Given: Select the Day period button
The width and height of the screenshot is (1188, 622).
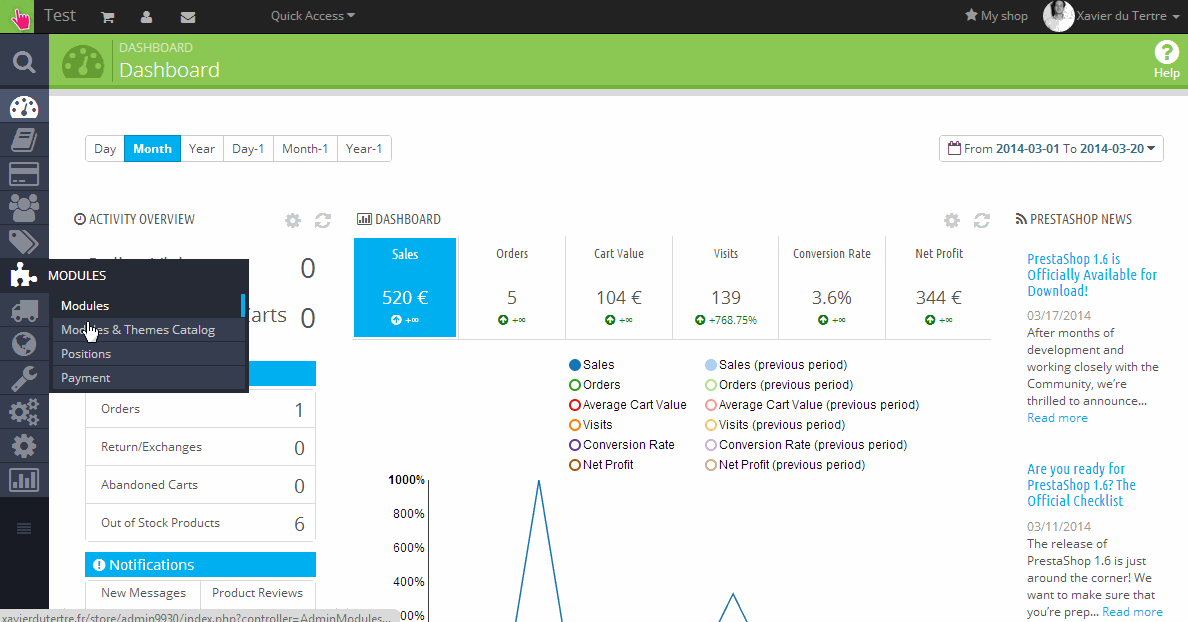Looking at the screenshot, I should tap(105, 148).
